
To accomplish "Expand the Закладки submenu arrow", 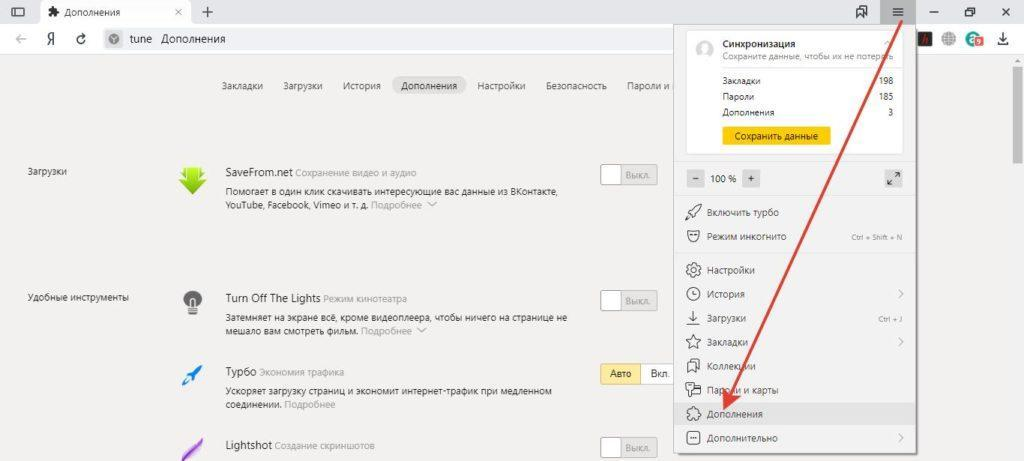I will click(x=901, y=342).
